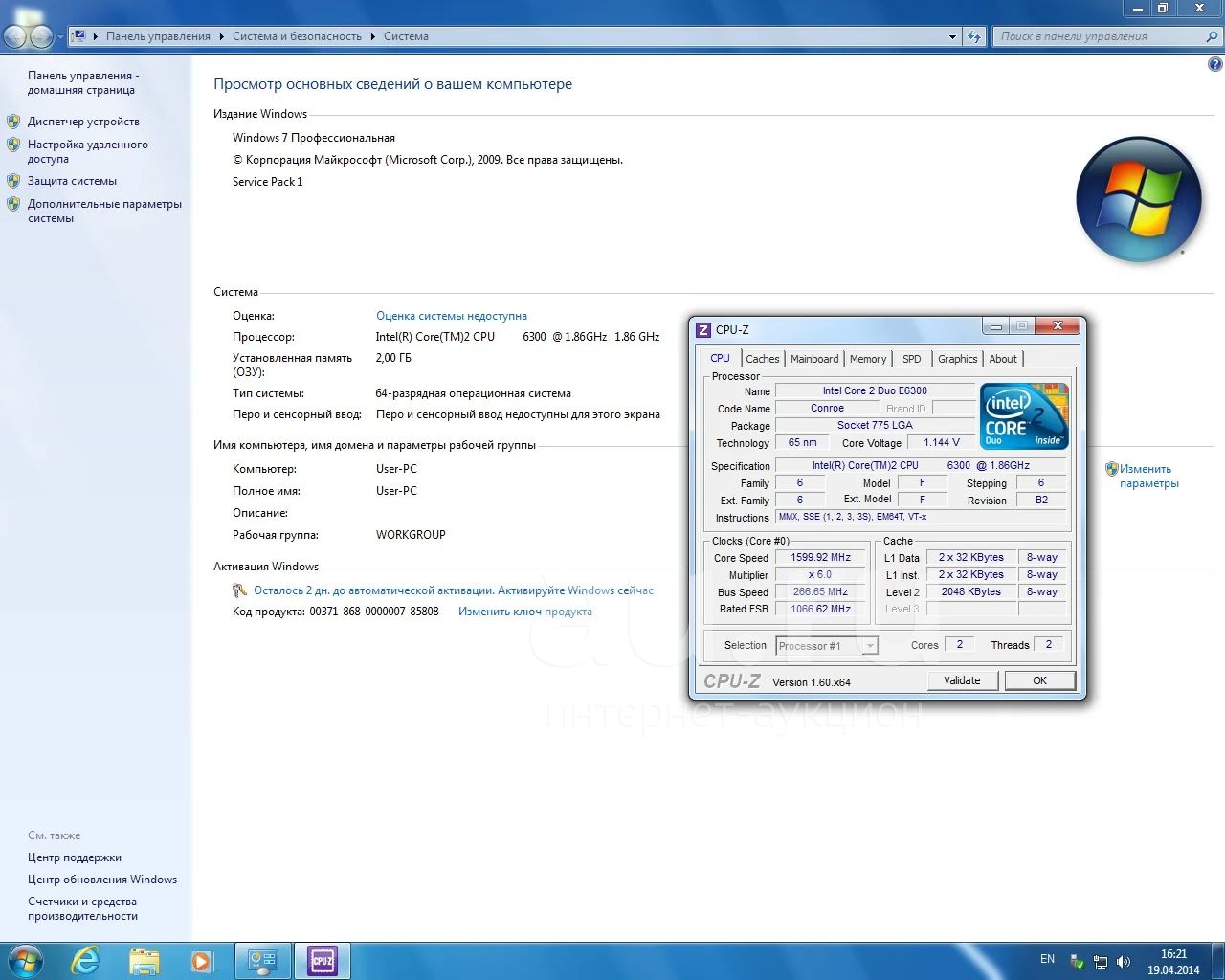Click the Validate button in CPU-Z

click(x=962, y=680)
